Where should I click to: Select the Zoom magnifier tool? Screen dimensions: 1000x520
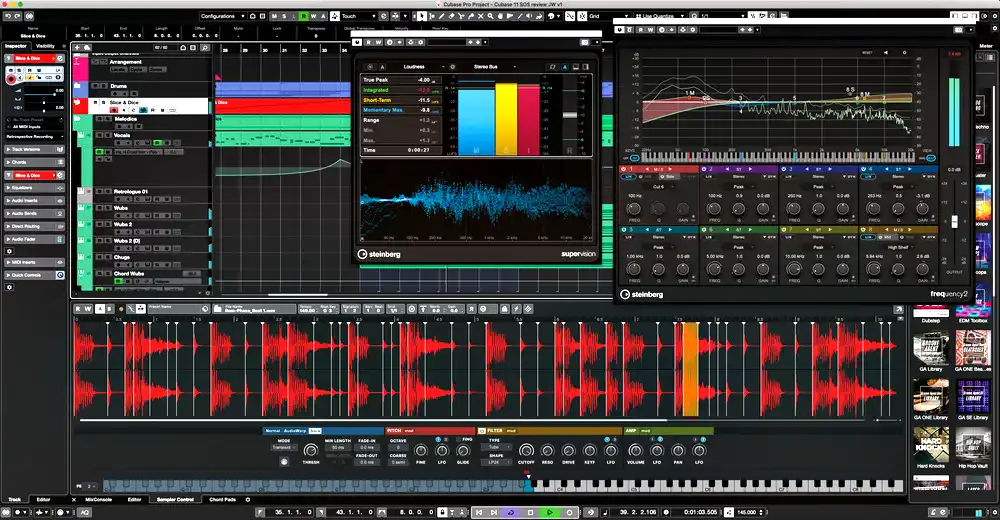click(490, 16)
